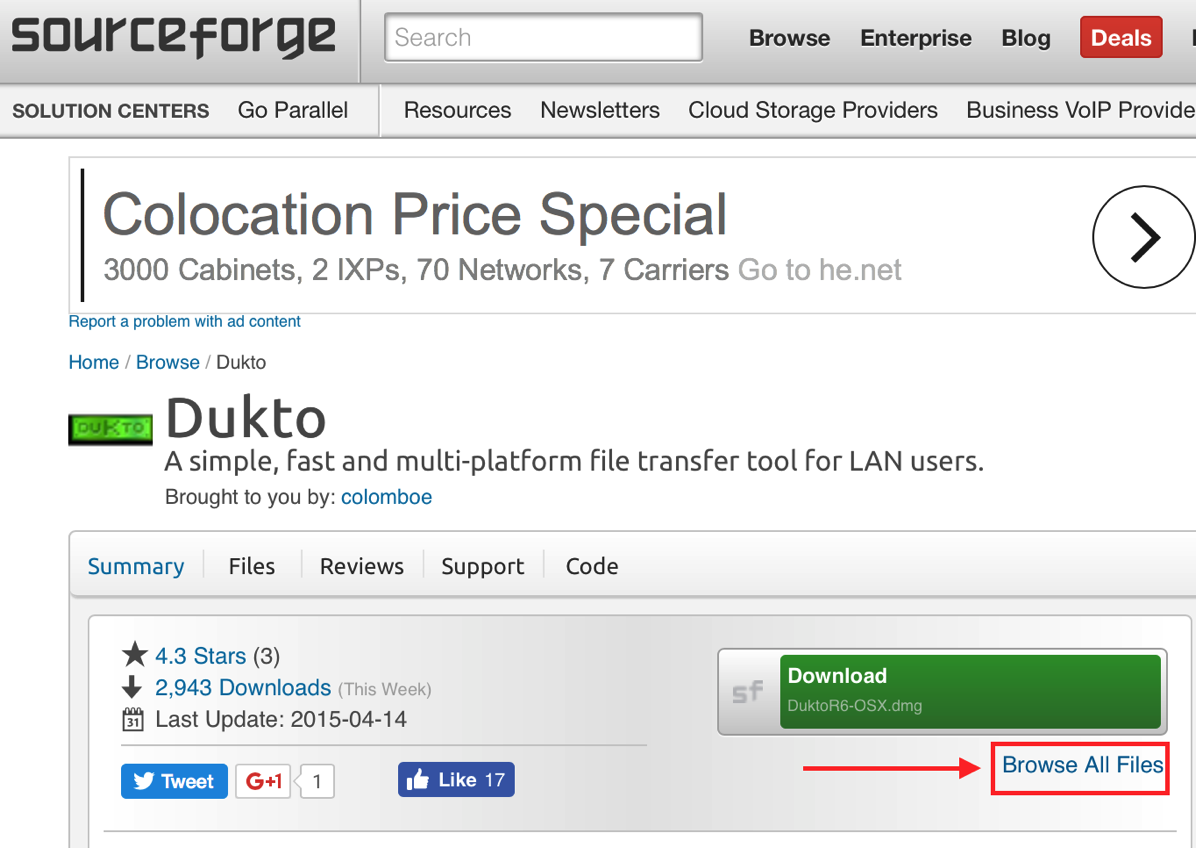Screen dimensions: 1196x848
Task: Click the G+1 button
Action: click(x=263, y=781)
